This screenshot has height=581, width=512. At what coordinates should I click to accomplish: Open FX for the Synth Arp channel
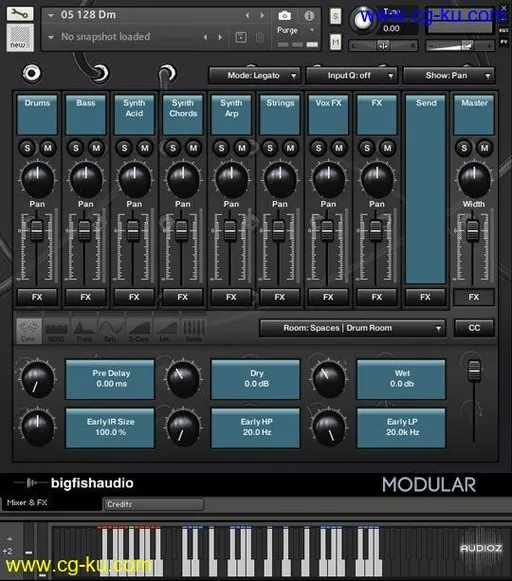point(232,297)
